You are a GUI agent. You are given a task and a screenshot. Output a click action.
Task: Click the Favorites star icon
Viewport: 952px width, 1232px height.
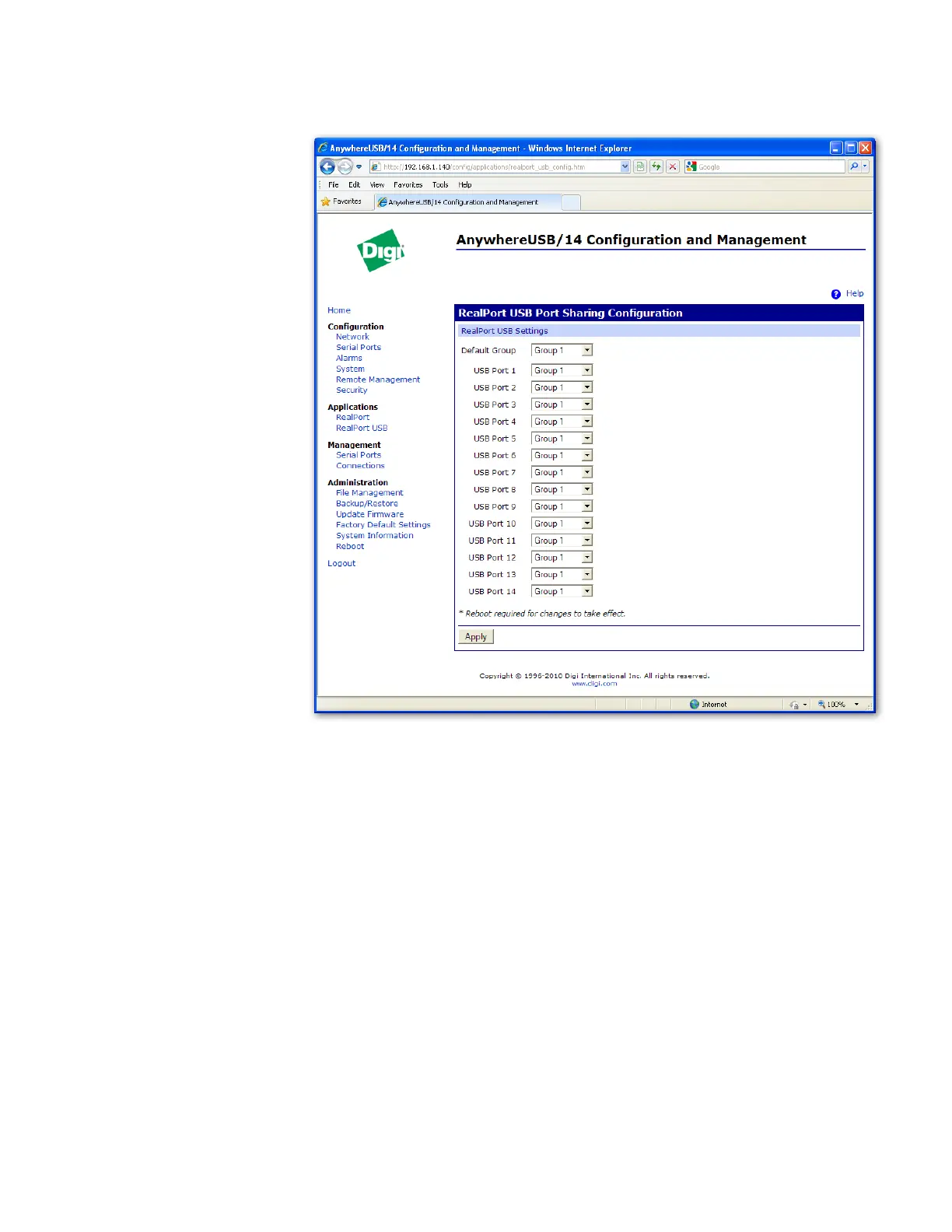click(326, 201)
